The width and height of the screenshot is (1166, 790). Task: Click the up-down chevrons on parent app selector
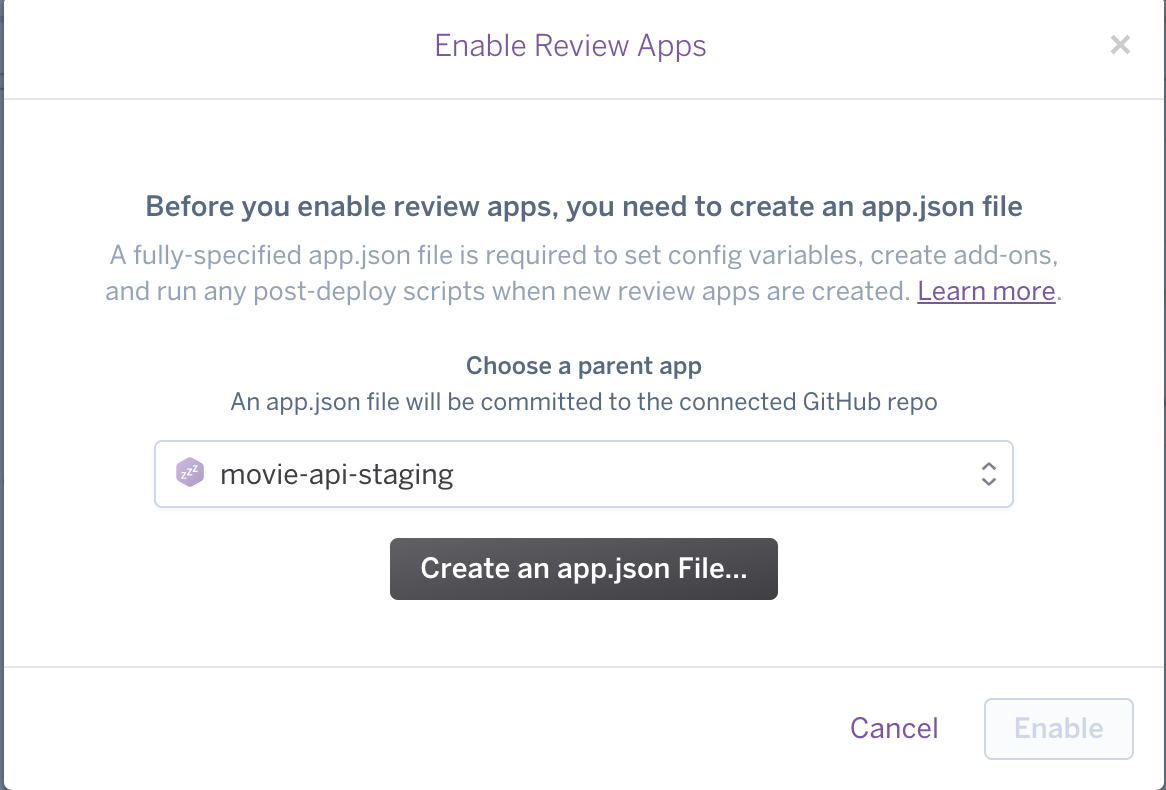988,474
